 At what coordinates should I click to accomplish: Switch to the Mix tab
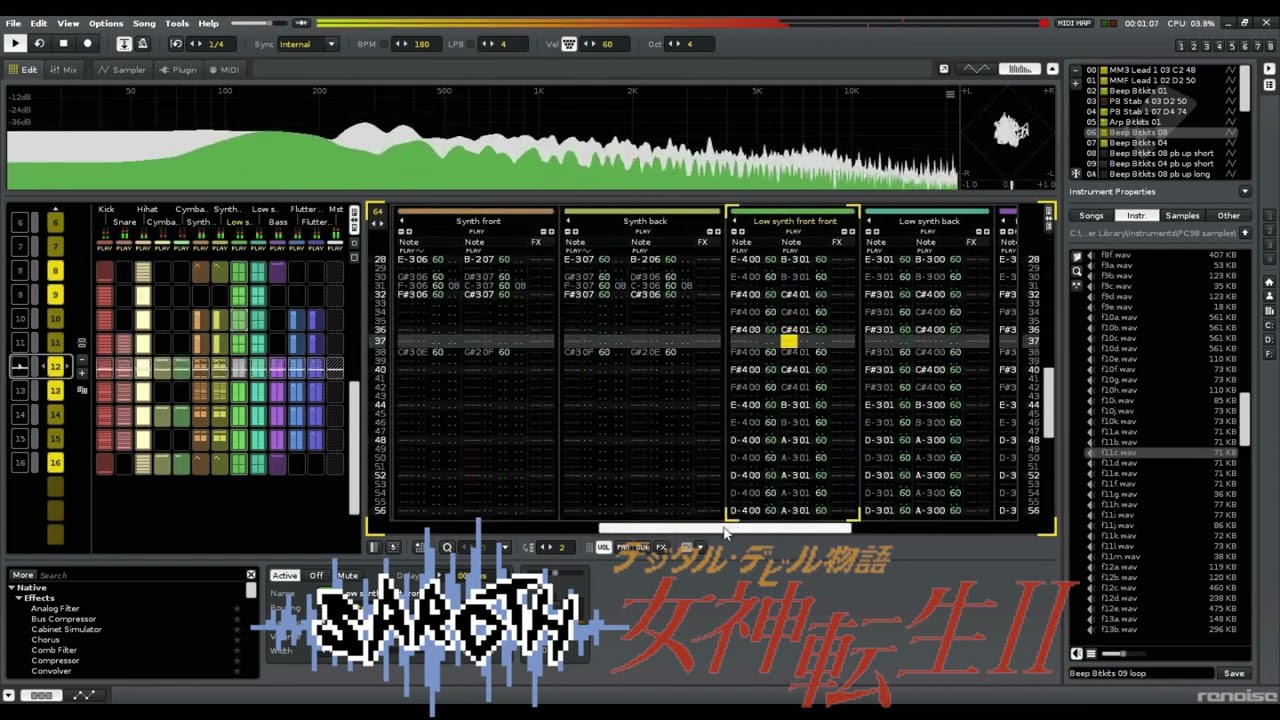tap(64, 69)
